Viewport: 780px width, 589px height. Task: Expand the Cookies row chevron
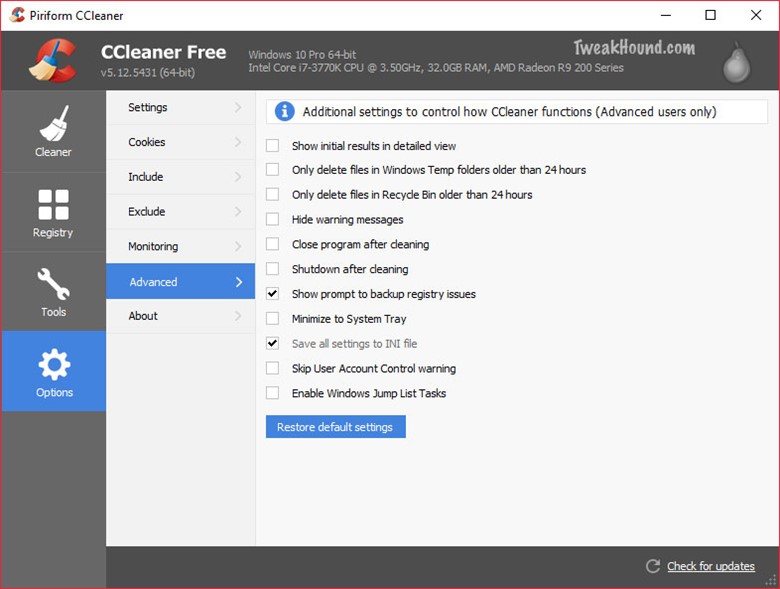click(238, 142)
